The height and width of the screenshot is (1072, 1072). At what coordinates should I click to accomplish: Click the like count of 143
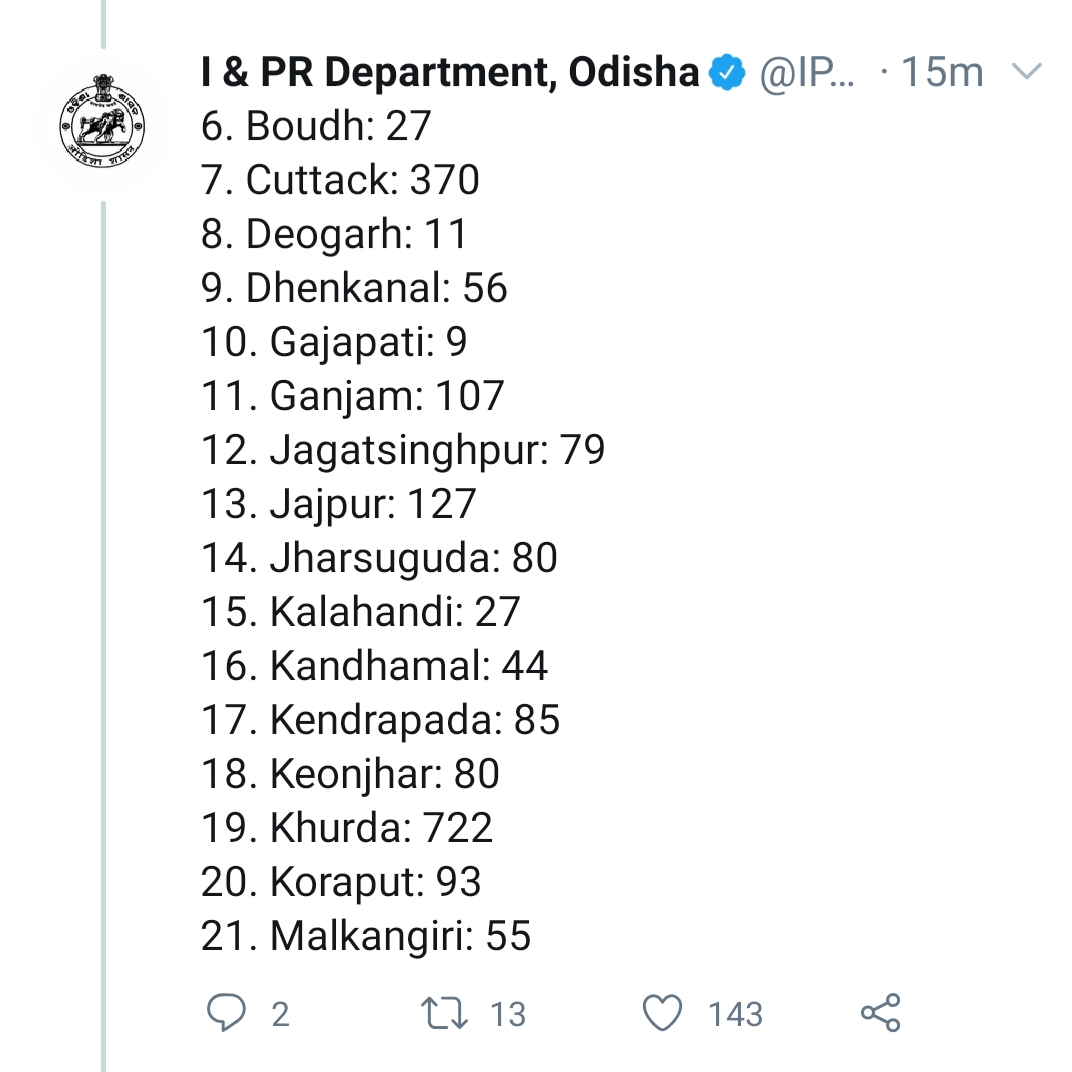pyautogui.click(x=735, y=1014)
